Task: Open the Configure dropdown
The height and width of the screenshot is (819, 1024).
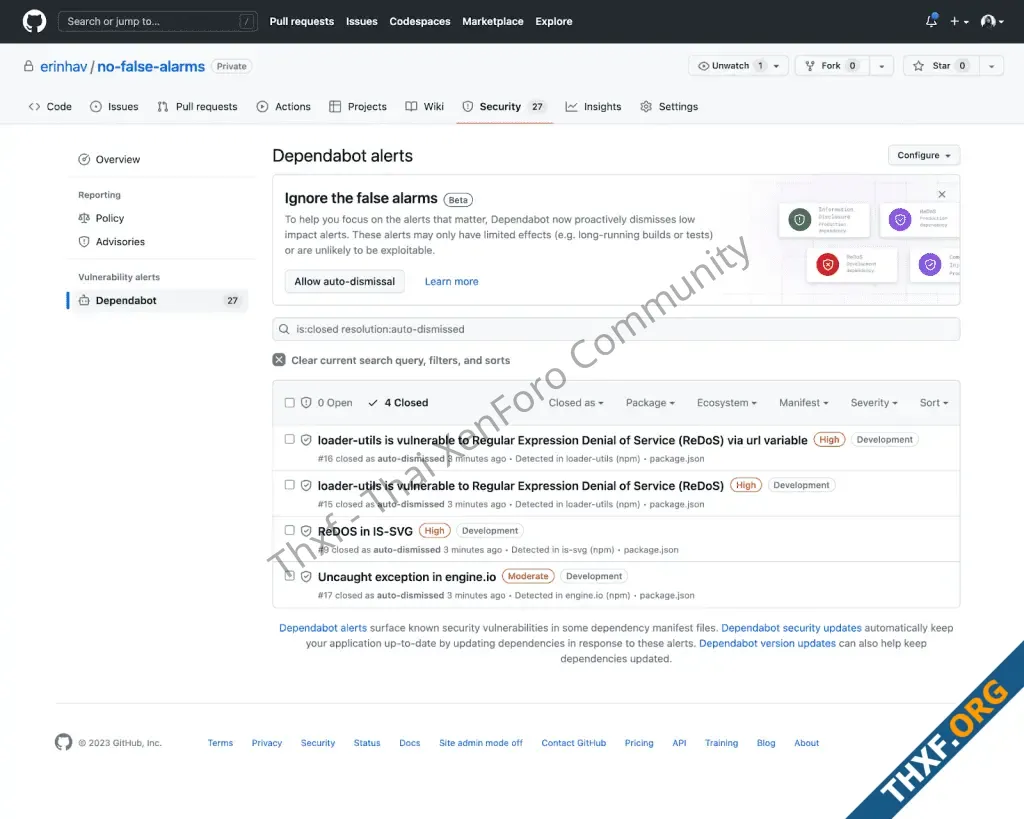Action: [923, 155]
